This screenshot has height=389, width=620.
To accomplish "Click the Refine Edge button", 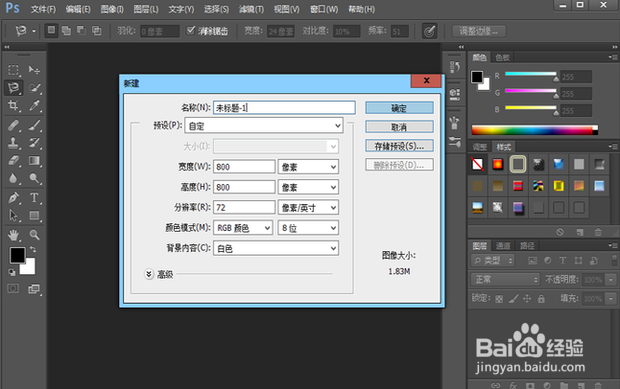I will (479, 31).
